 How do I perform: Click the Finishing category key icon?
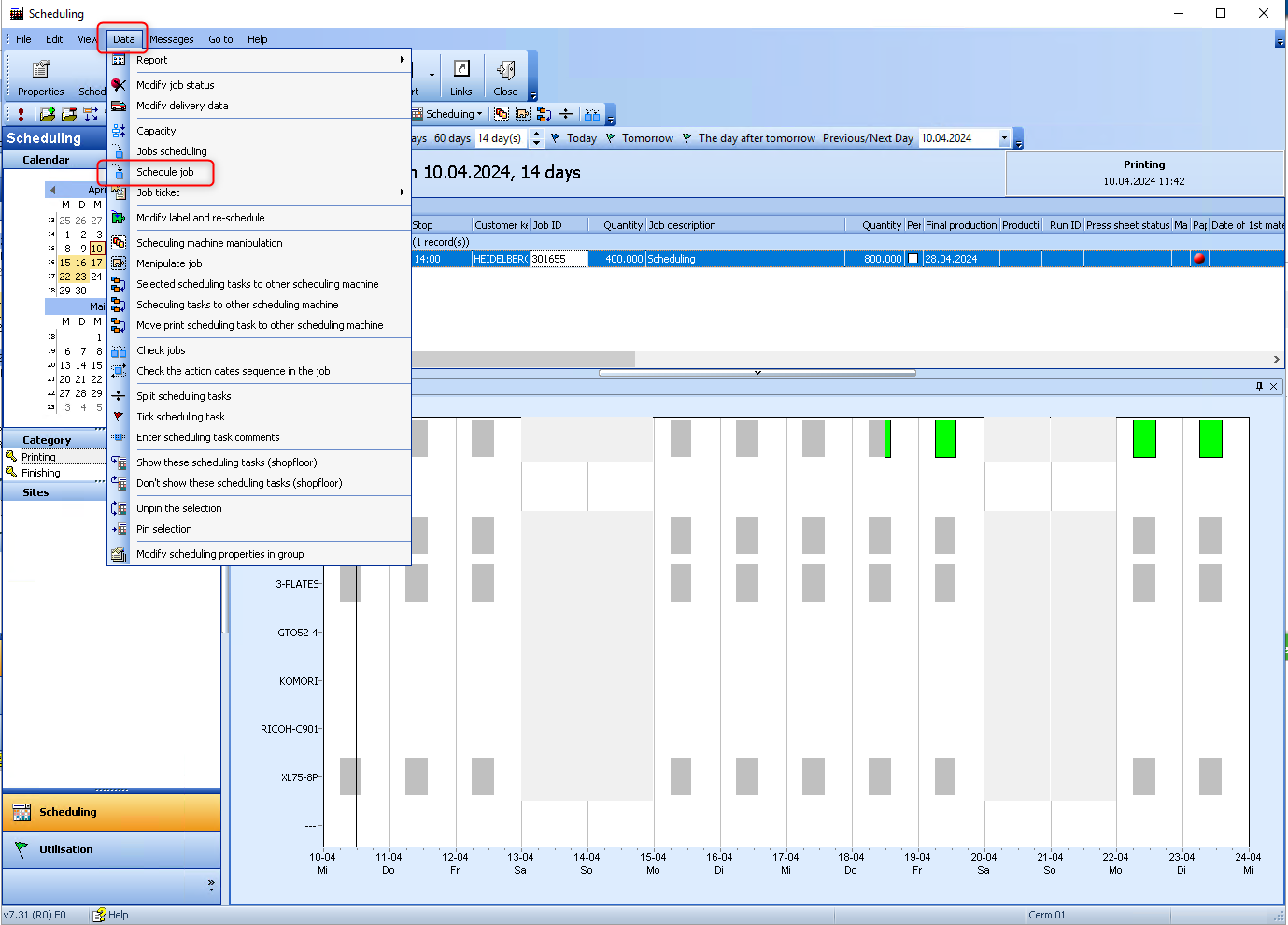[11, 472]
